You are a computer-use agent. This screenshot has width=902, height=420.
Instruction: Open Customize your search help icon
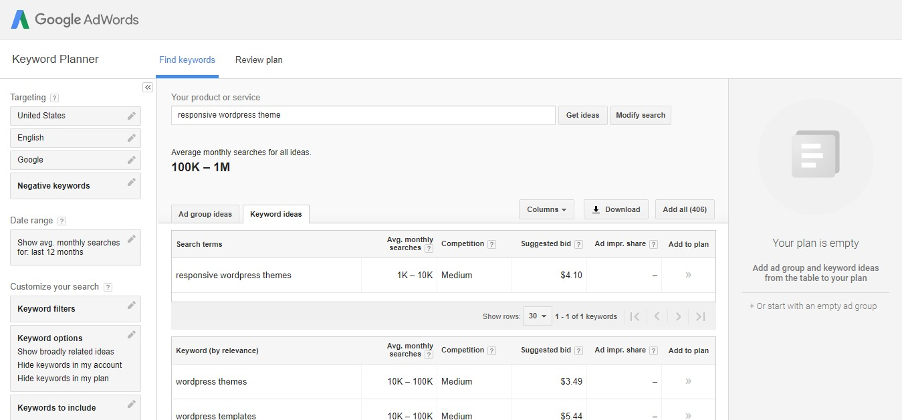(x=108, y=287)
